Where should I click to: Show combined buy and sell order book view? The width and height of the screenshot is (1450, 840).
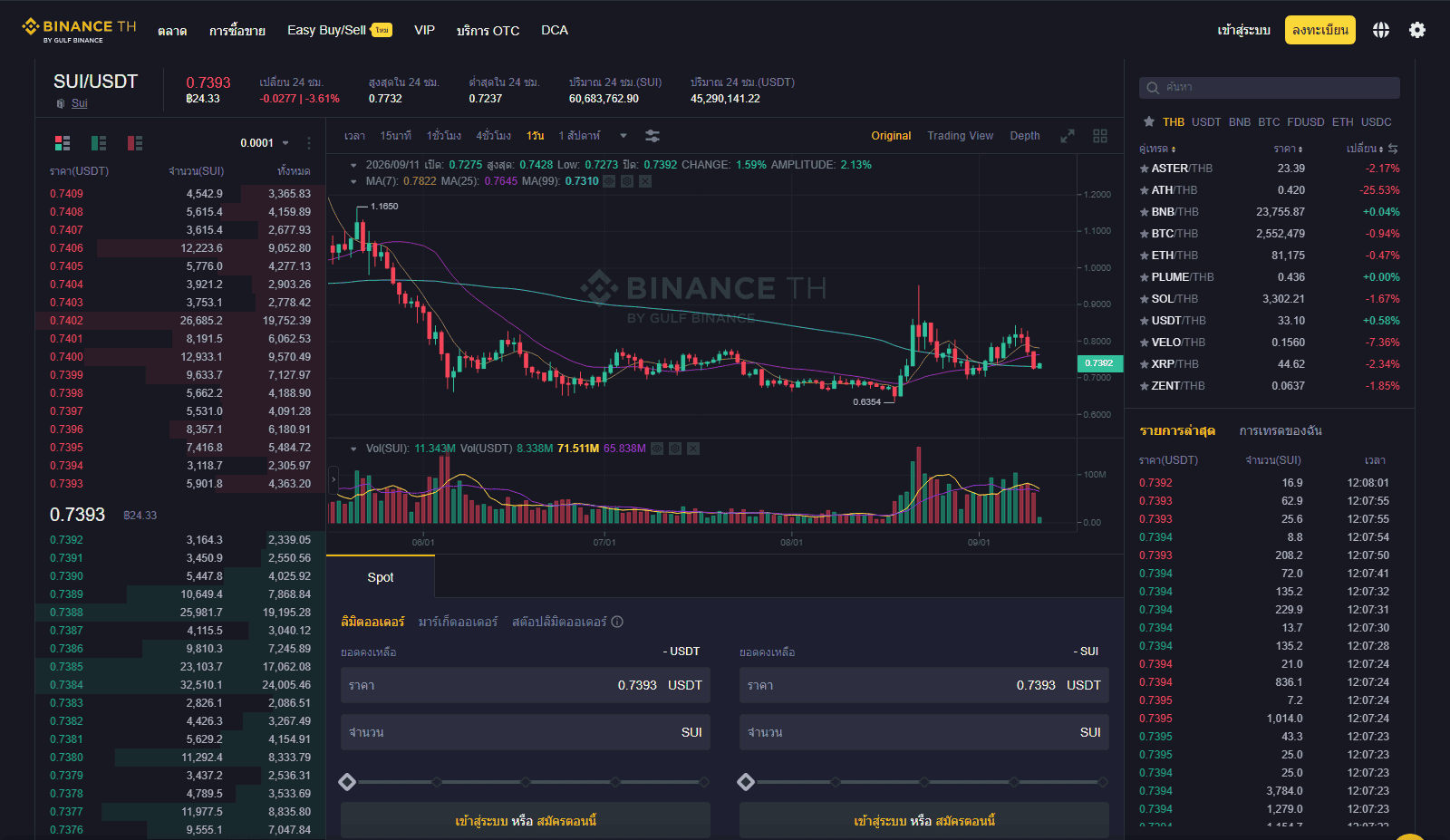63,143
